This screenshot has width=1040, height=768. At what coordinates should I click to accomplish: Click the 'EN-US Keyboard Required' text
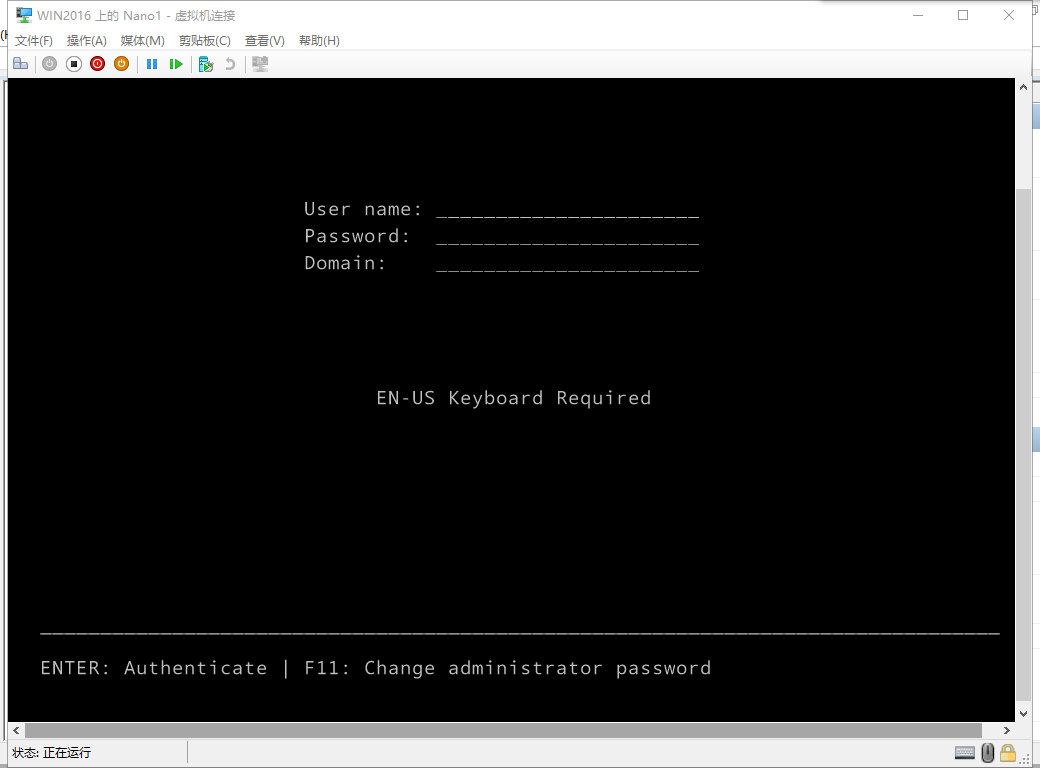(x=514, y=398)
